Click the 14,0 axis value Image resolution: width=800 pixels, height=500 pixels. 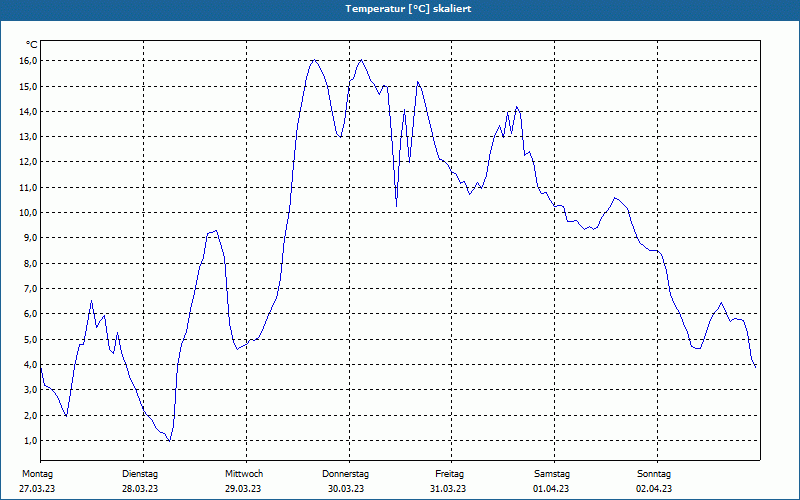click(27, 112)
